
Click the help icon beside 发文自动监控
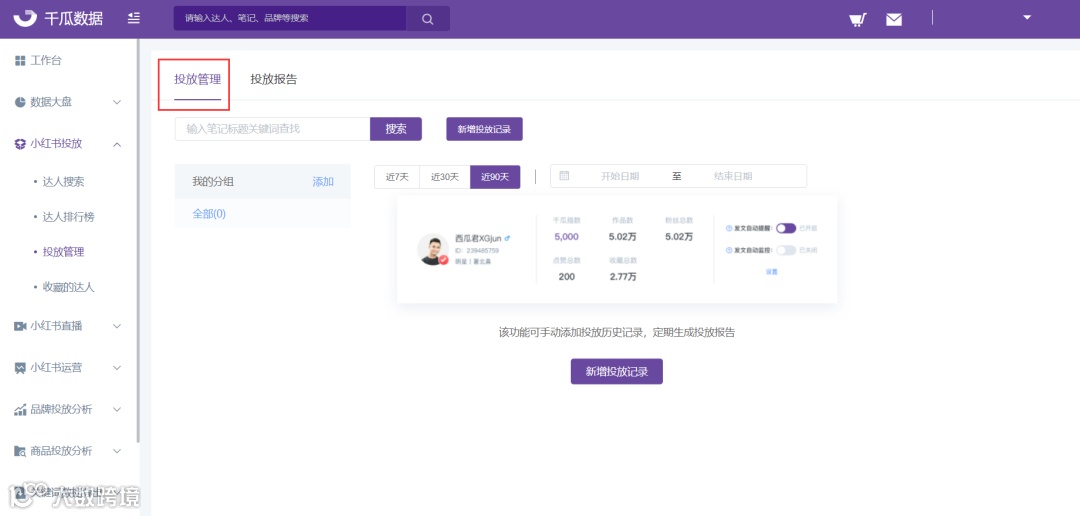click(x=729, y=250)
